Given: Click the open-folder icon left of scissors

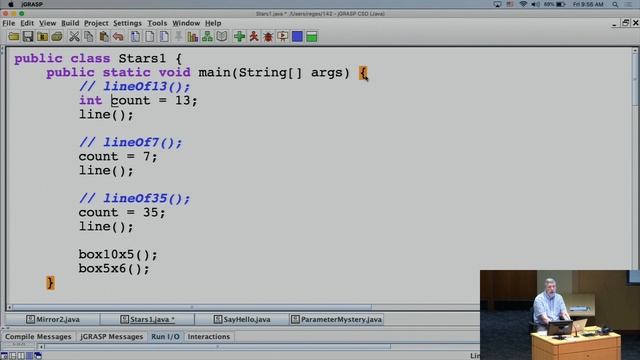Looking at the screenshot, I should [x=57, y=37].
